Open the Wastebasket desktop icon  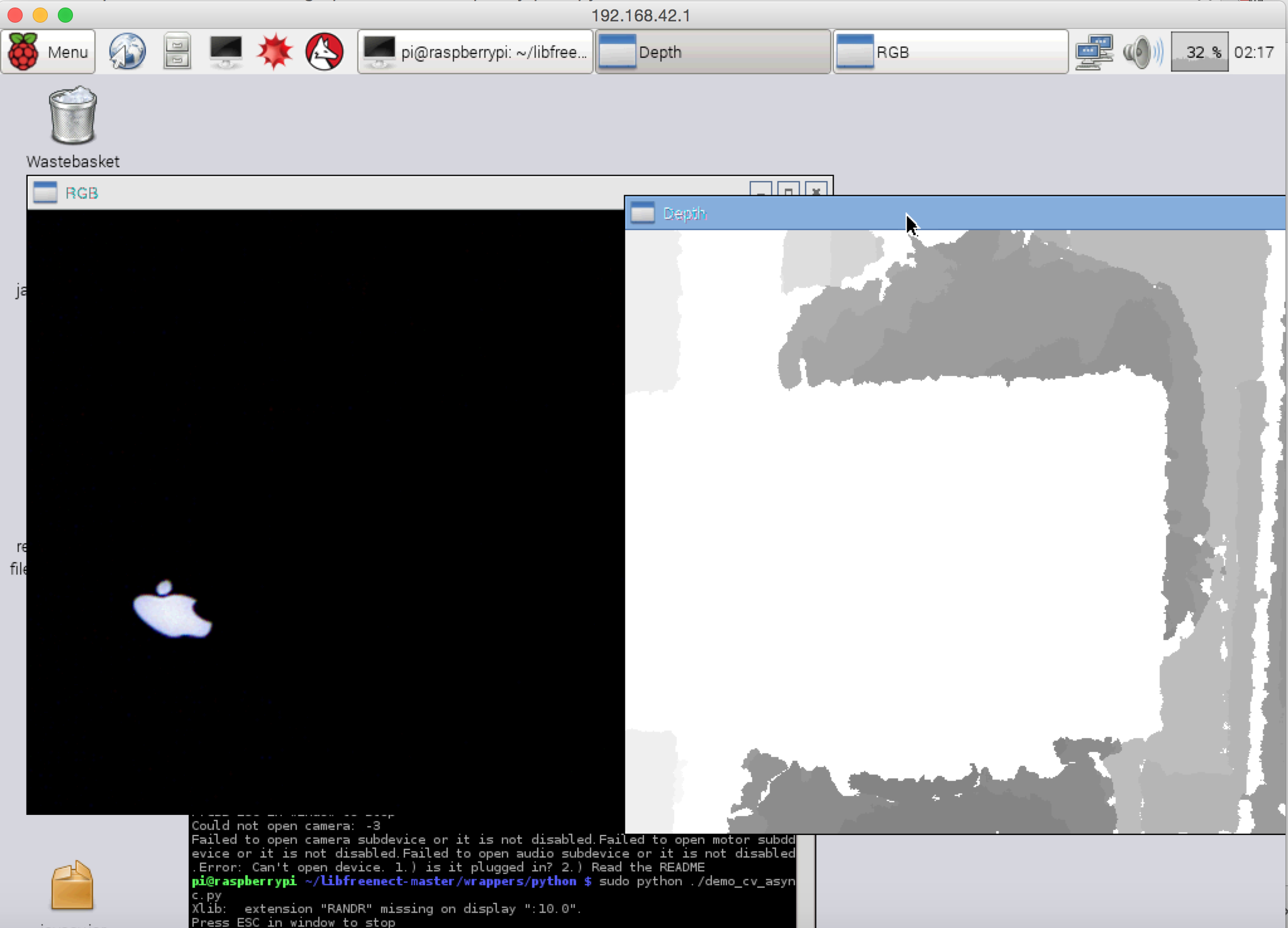click(73, 117)
